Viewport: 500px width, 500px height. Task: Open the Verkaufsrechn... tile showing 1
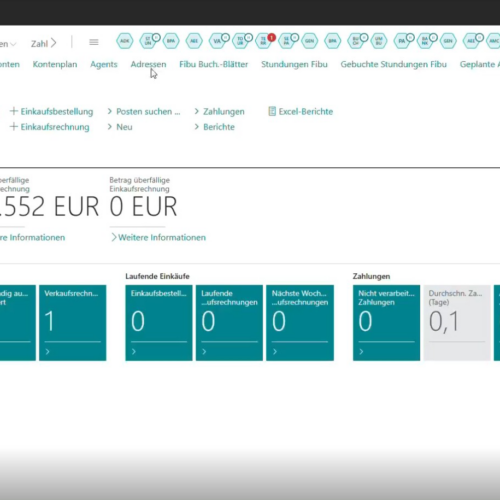pos(73,323)
